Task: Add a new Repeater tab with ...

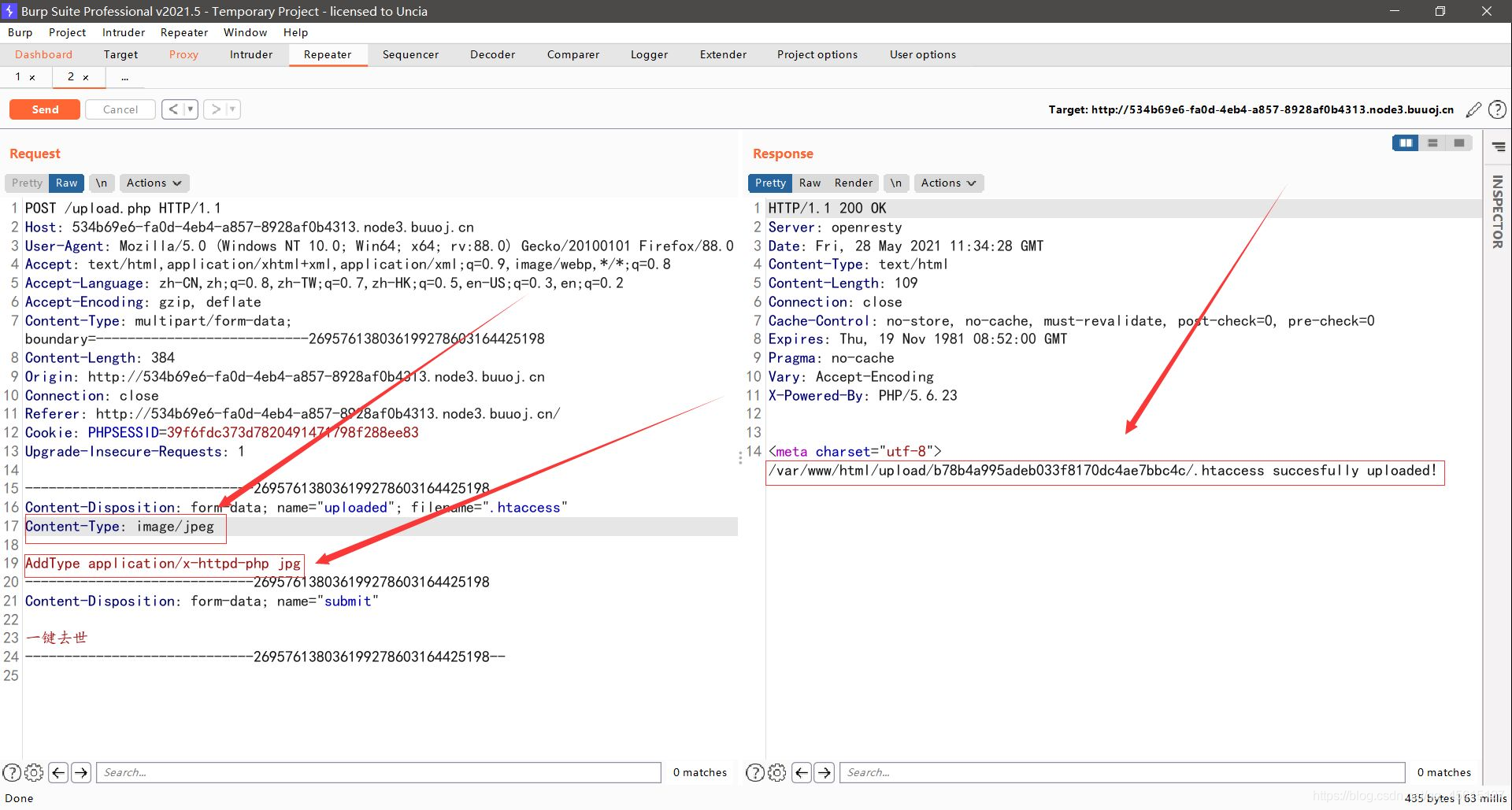Action: click(x=124, y=77)
